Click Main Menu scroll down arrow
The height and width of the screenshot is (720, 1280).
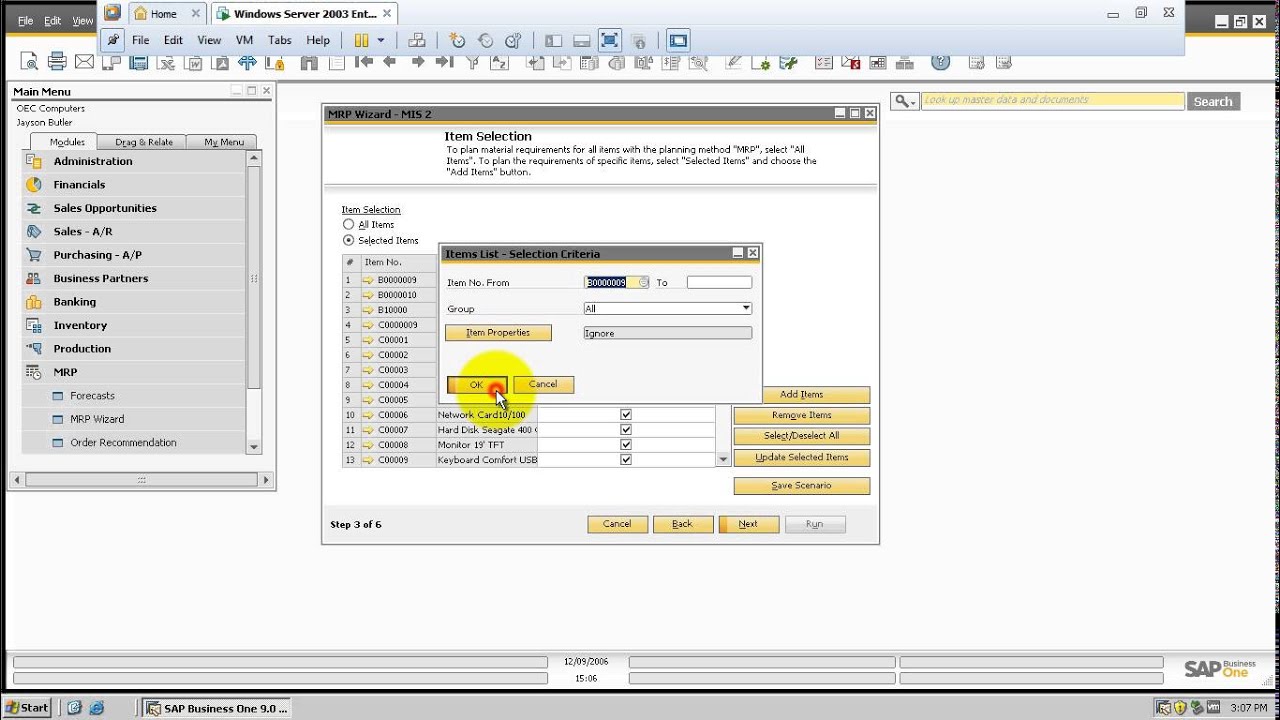[253, 447]
